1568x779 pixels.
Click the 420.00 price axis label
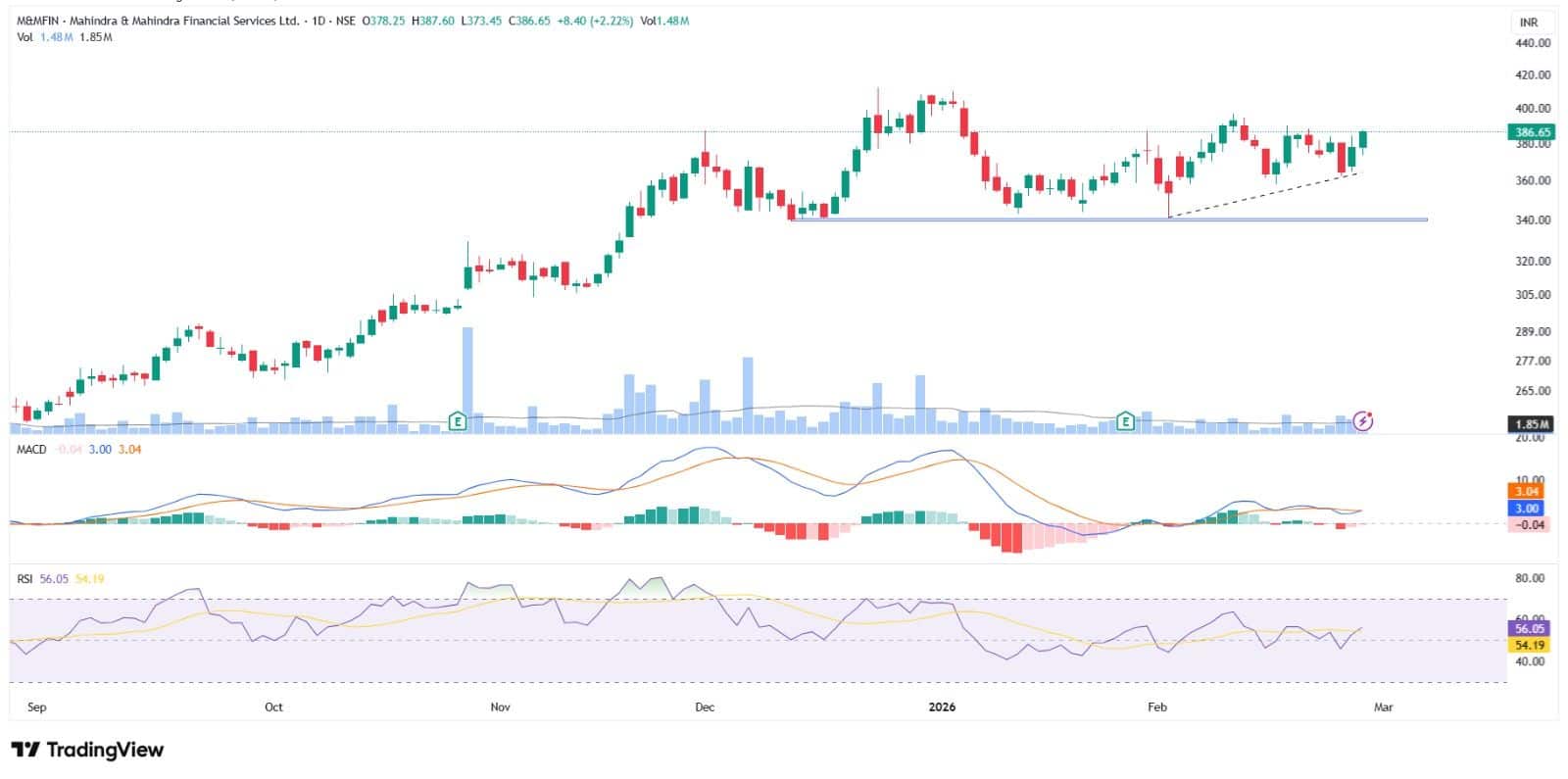coord(1533,74)
